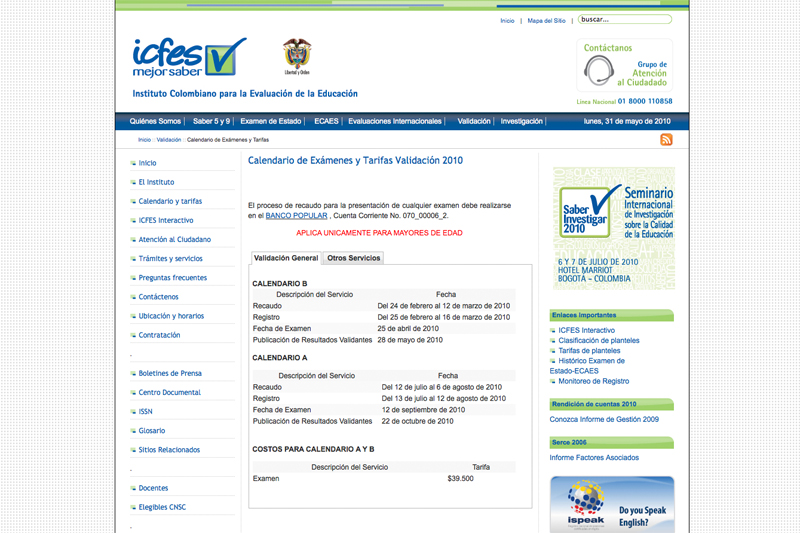Open Histórico Examen de Estado-ECAES link
The width and height of the screenshot is (800, 533).
[x=588, y=366]
